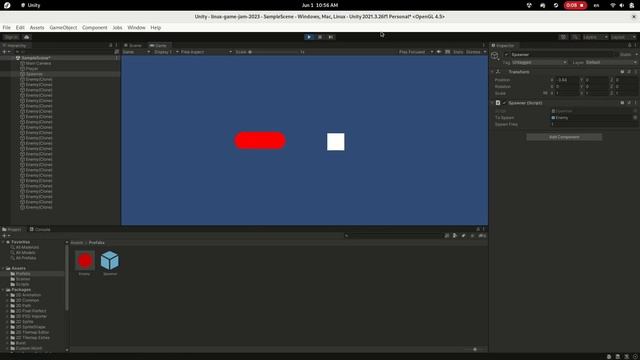Click the GameObject cube icon in Inspector
Image resolution: width=640 pixels, height=360 pixels.
(x=495, y=56)
